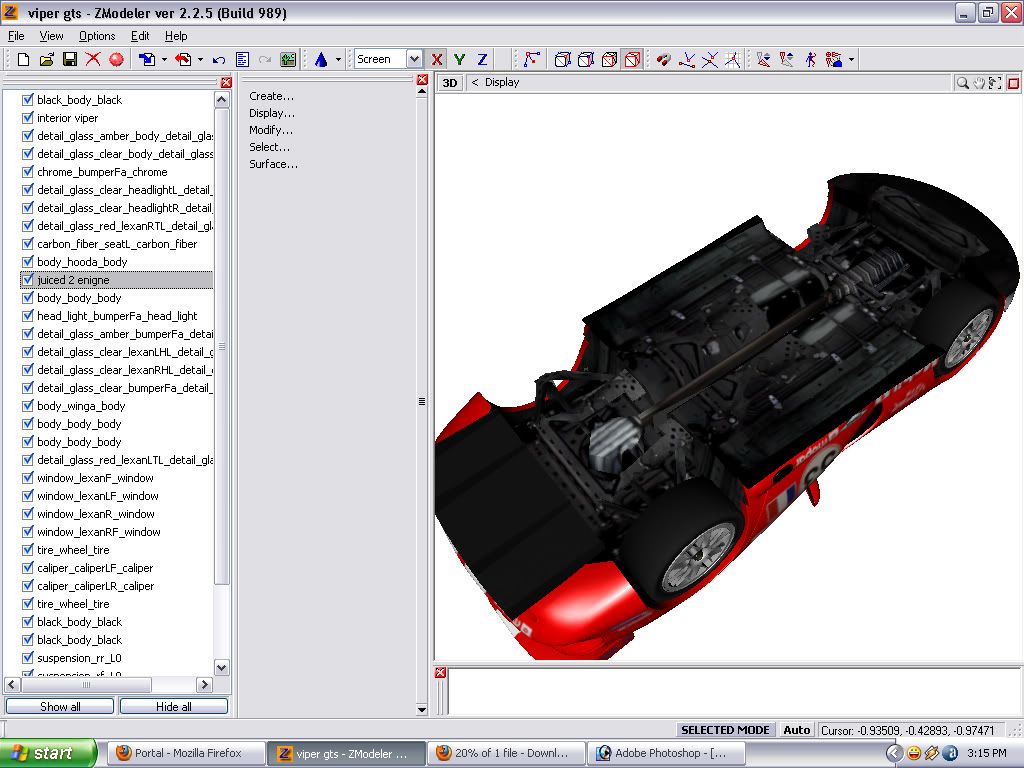The height and width of the screenshot is (768, 1024).
Task: Click the object list vertical scrollbar down arrow
Action: pyautogui.click(x=222, y=667)
